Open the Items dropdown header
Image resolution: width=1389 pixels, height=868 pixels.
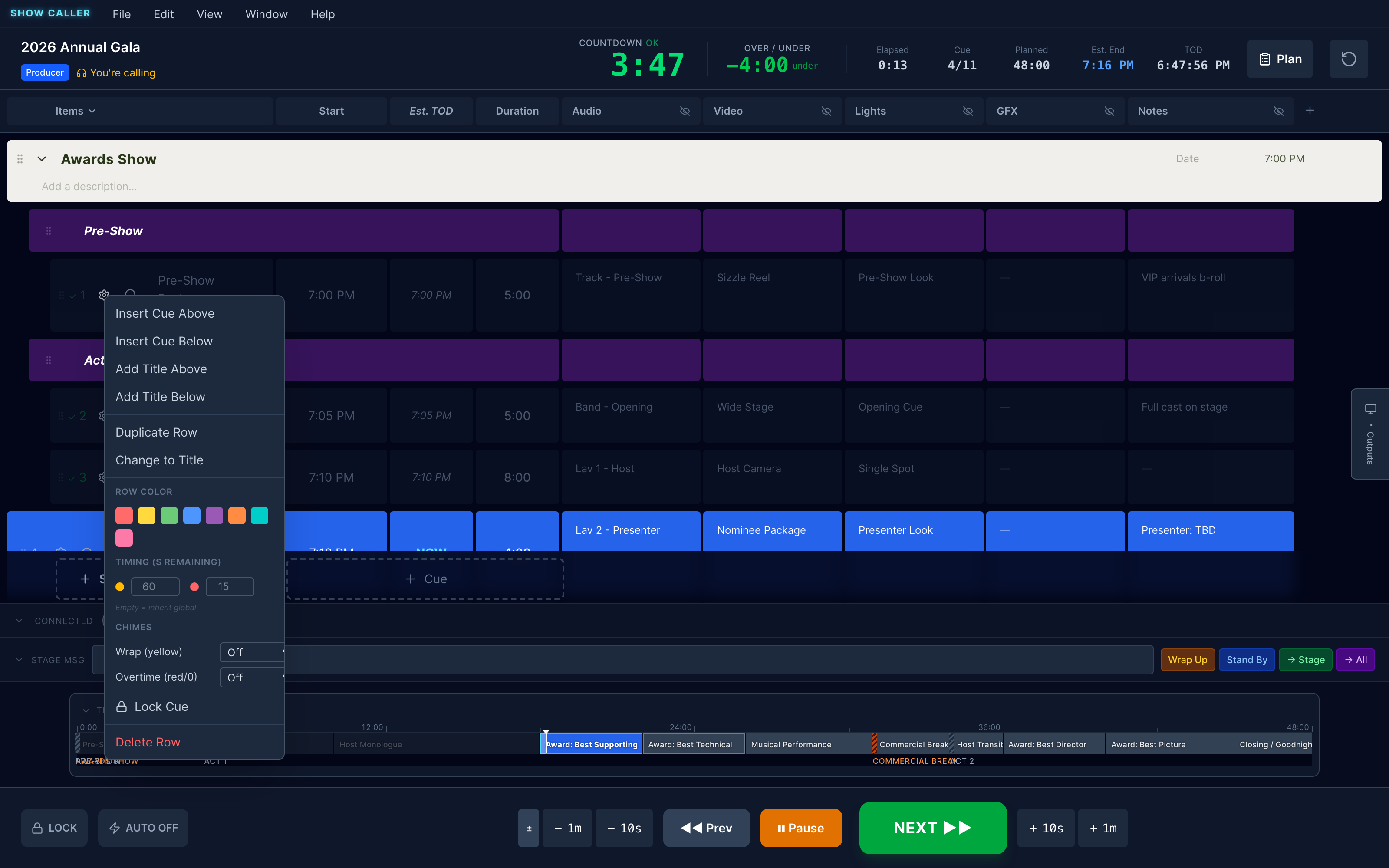(x=75, y=112)
